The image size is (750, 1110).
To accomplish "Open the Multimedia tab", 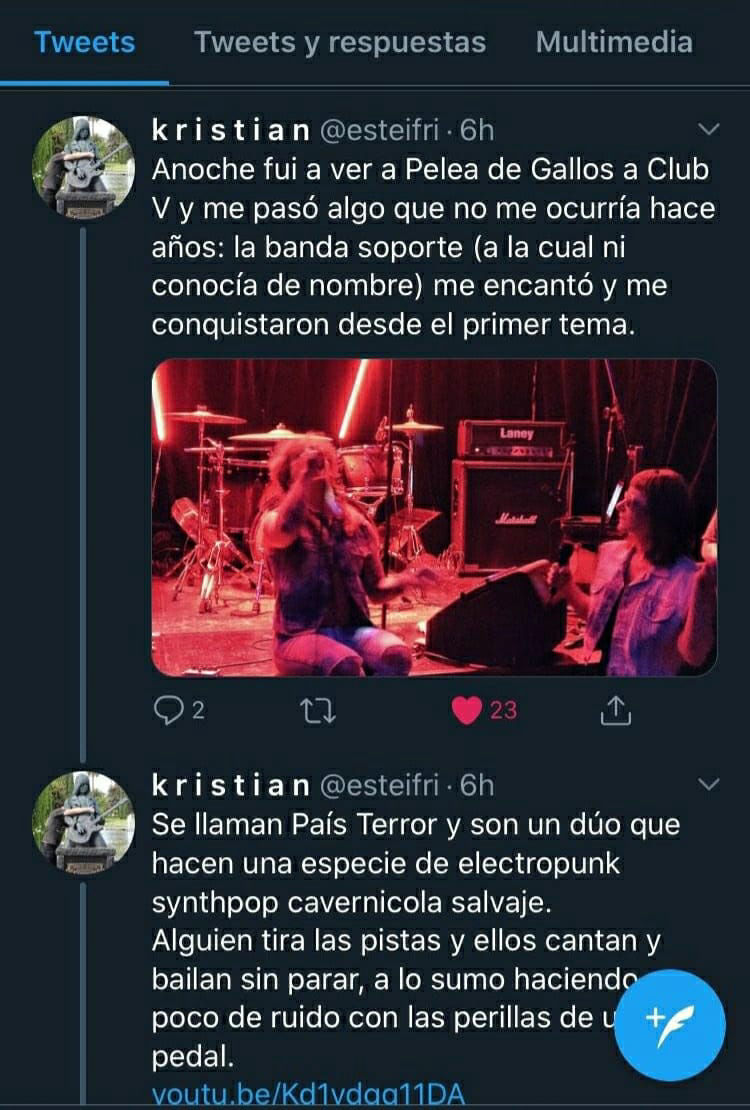I will (614, 42).
